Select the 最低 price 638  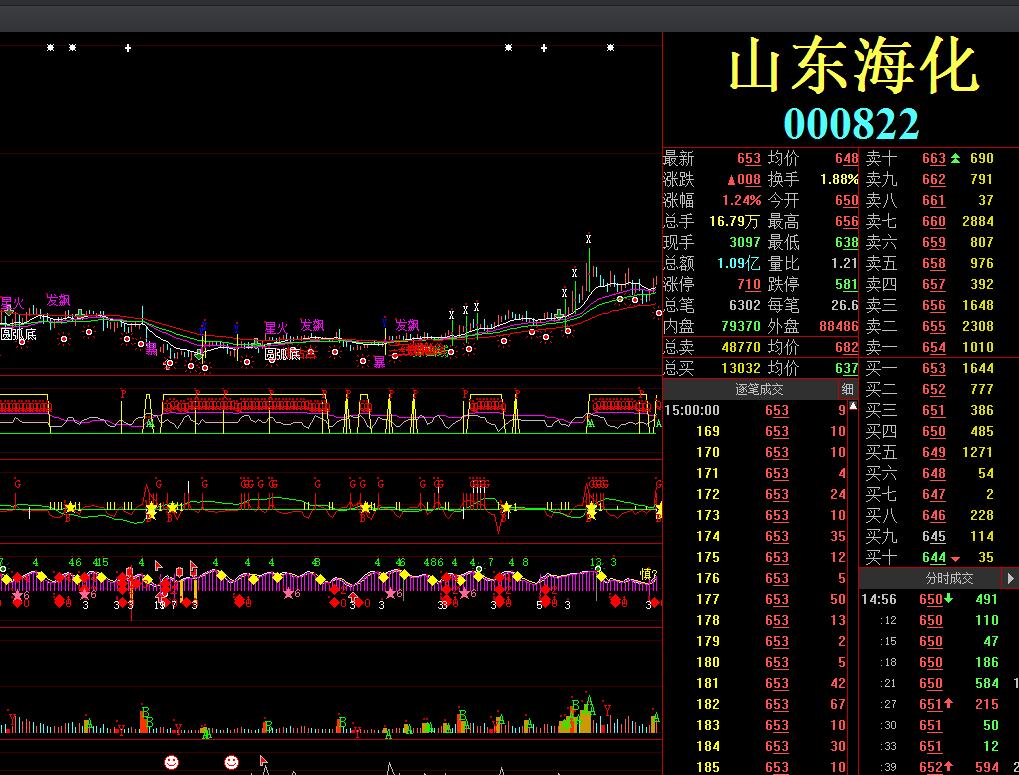tap(847, 242)
